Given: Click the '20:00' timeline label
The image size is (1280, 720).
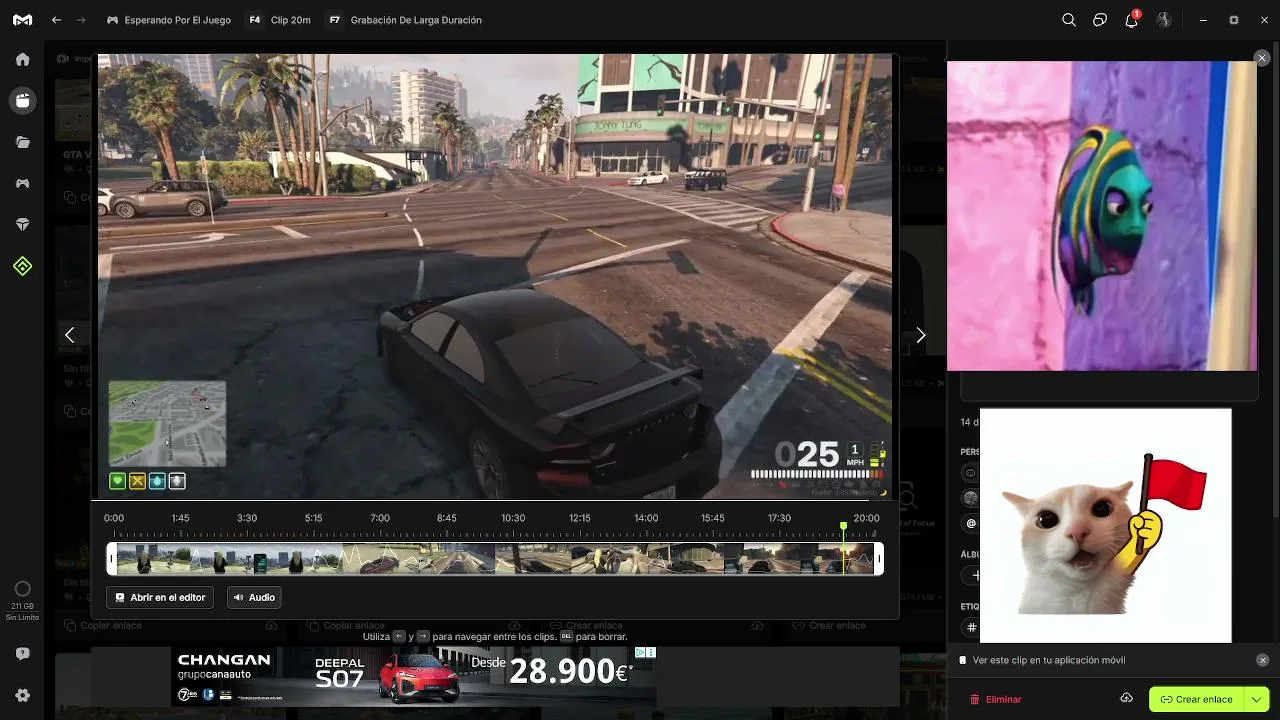Looking at the screenshot, I should coord(866,518).
